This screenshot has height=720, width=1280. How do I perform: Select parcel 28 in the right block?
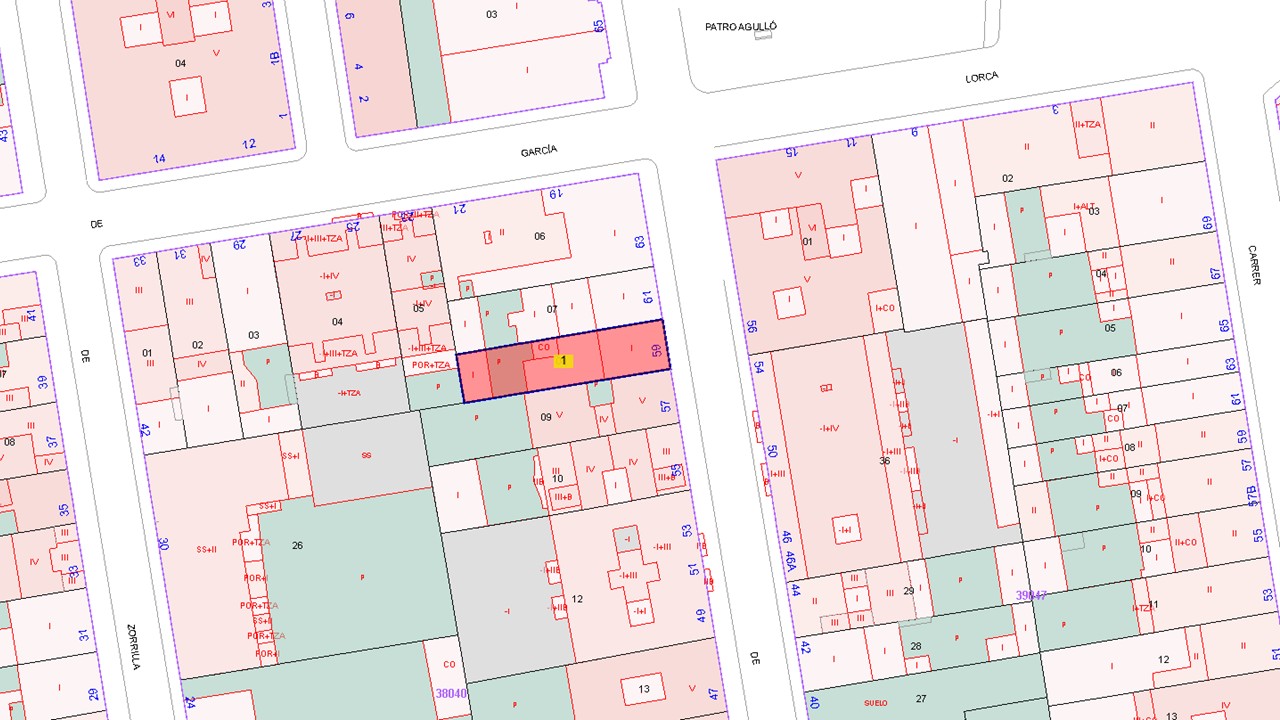[914, 647]
